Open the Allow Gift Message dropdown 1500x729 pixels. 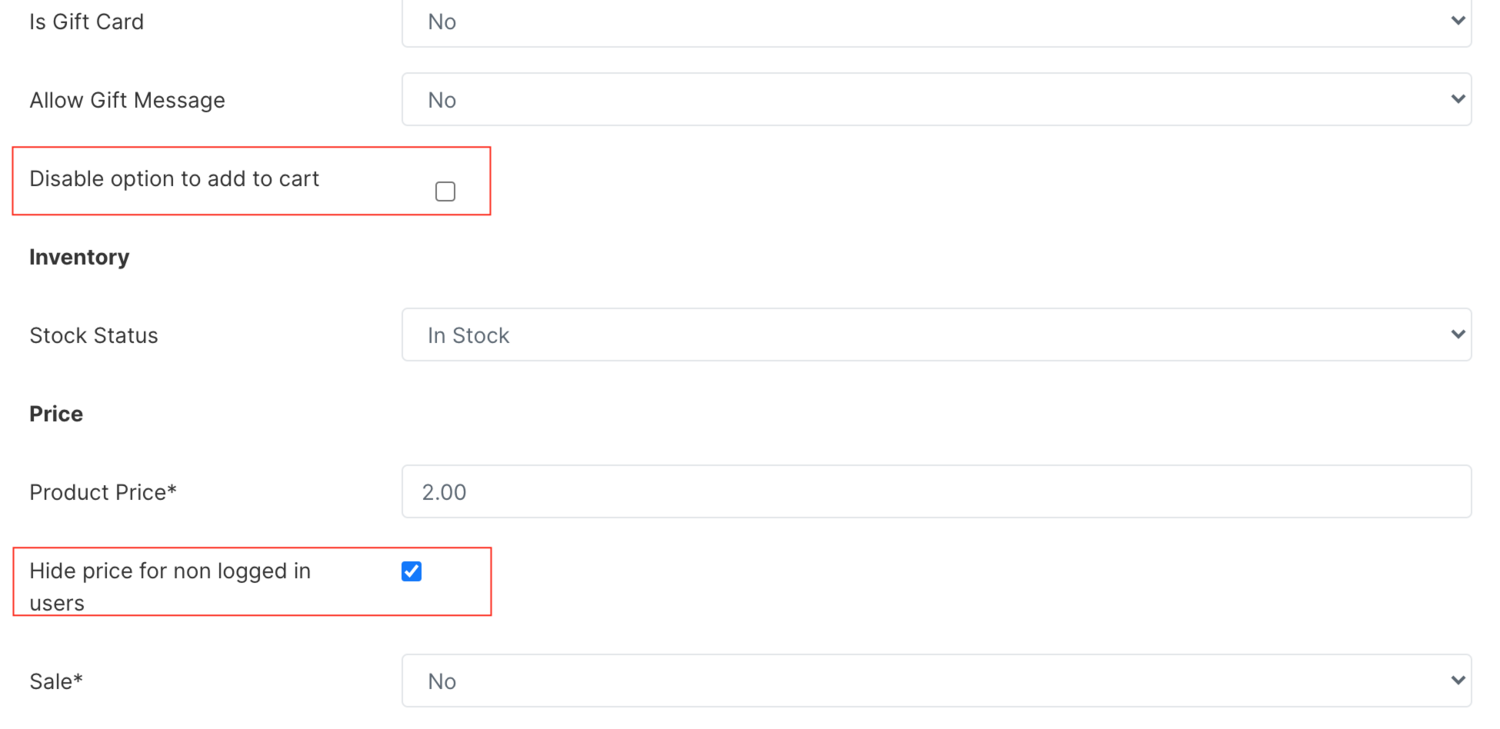[936, 99]
